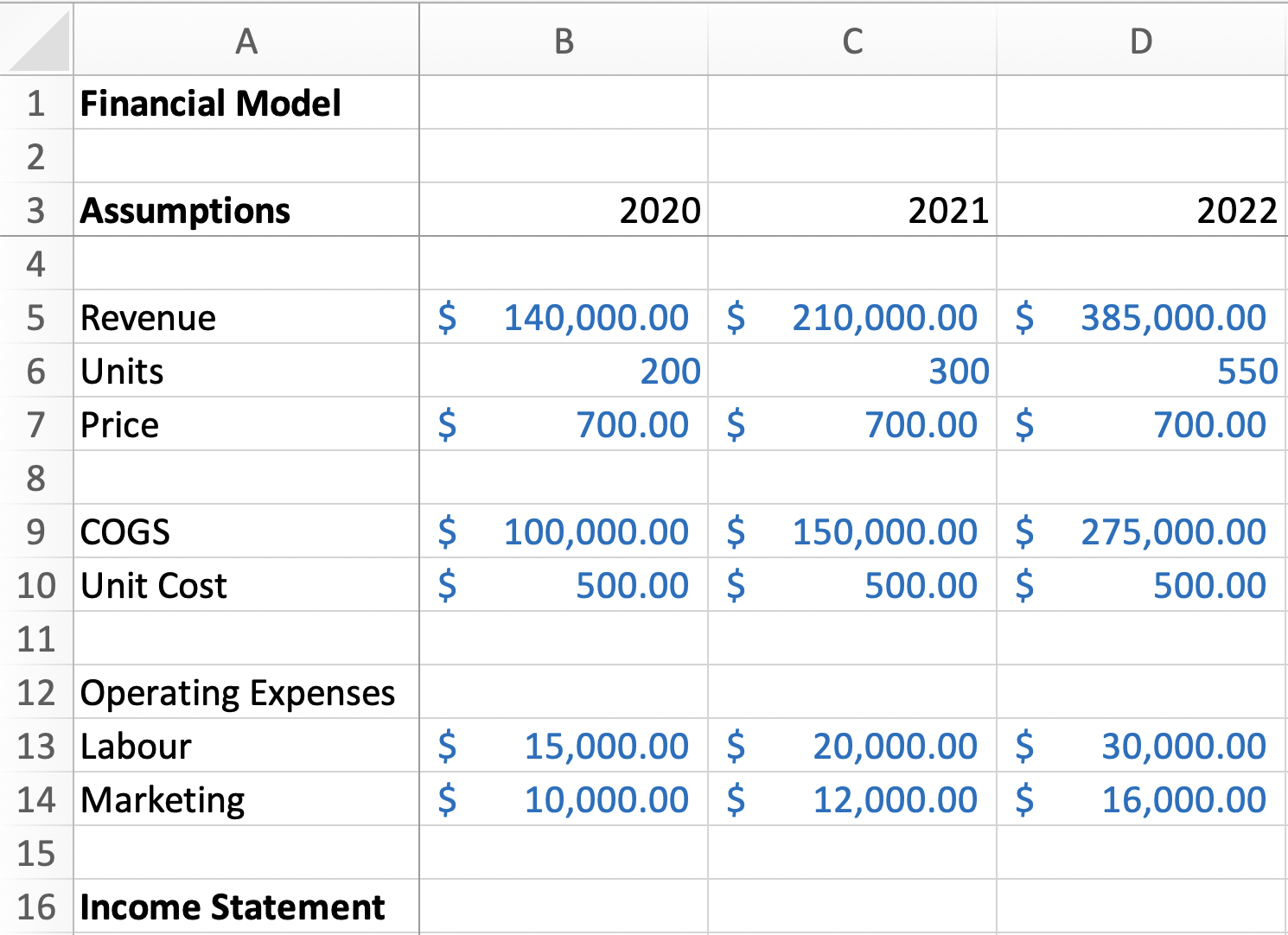Screen dimensions: 1288x935
Task: Click the Select All triangle corner button
Action: tap(38, 39)
